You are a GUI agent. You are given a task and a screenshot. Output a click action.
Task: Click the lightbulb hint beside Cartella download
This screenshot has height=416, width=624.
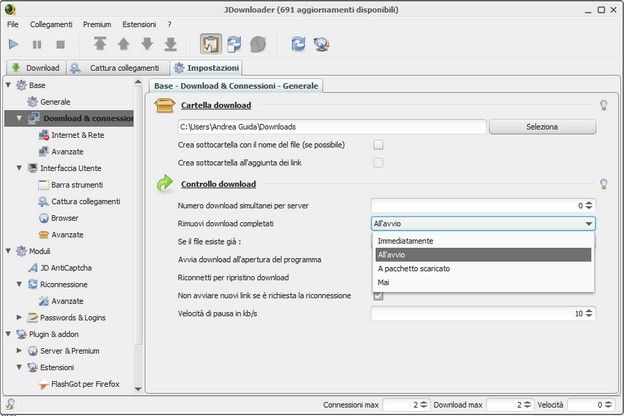(604, 105)
